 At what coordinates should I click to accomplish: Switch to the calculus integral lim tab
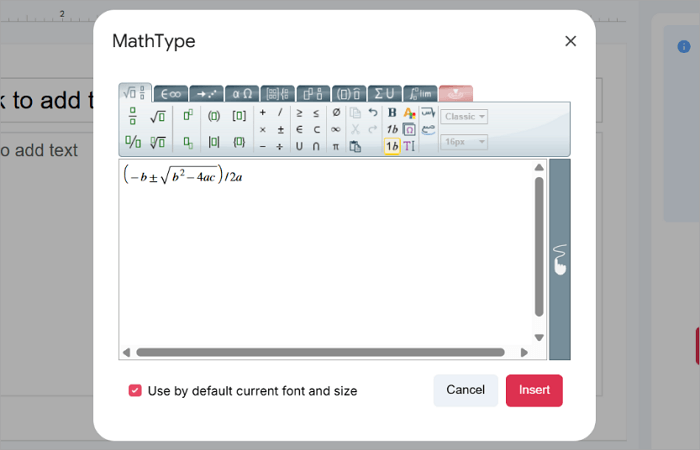(x=420, y=94)
